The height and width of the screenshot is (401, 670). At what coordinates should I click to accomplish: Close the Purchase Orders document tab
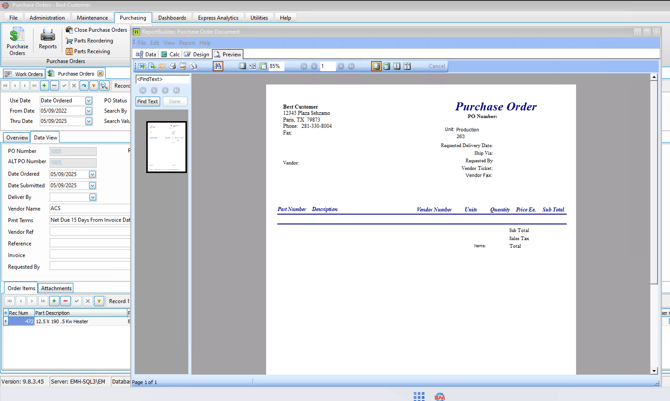point(101,74)
